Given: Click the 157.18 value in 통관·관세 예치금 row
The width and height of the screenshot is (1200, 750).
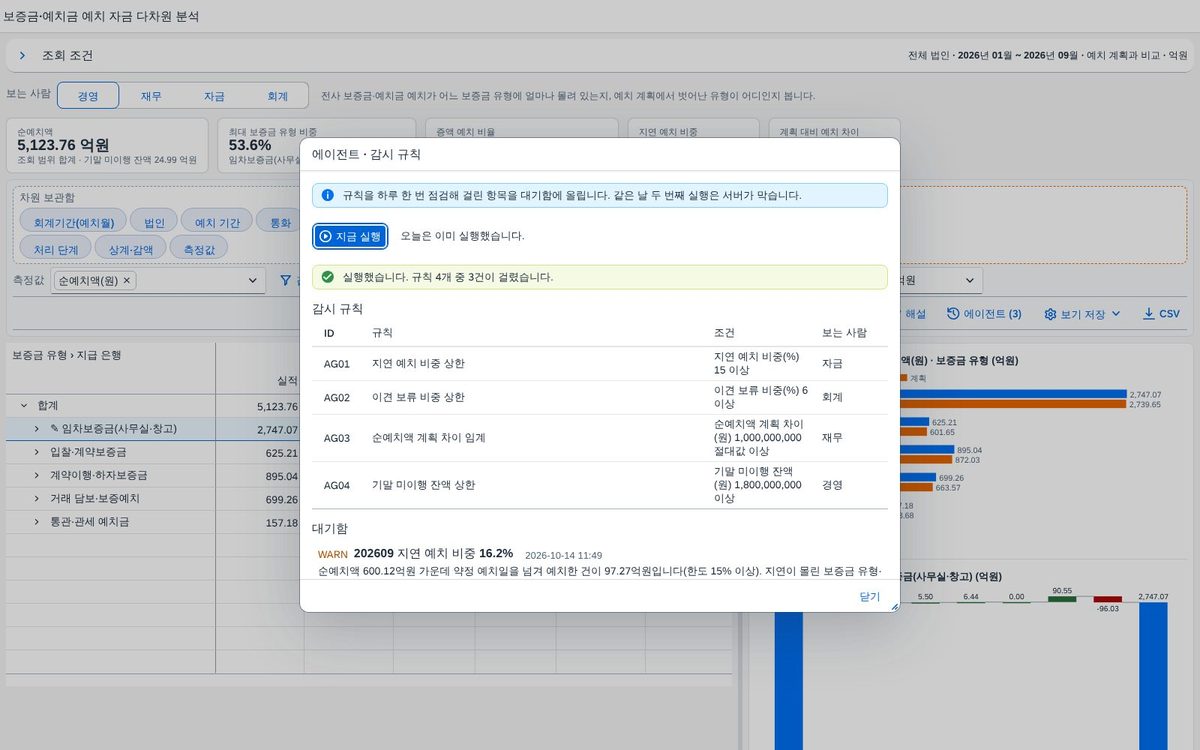Looking at the screenshot, I should tap(283, 522).
